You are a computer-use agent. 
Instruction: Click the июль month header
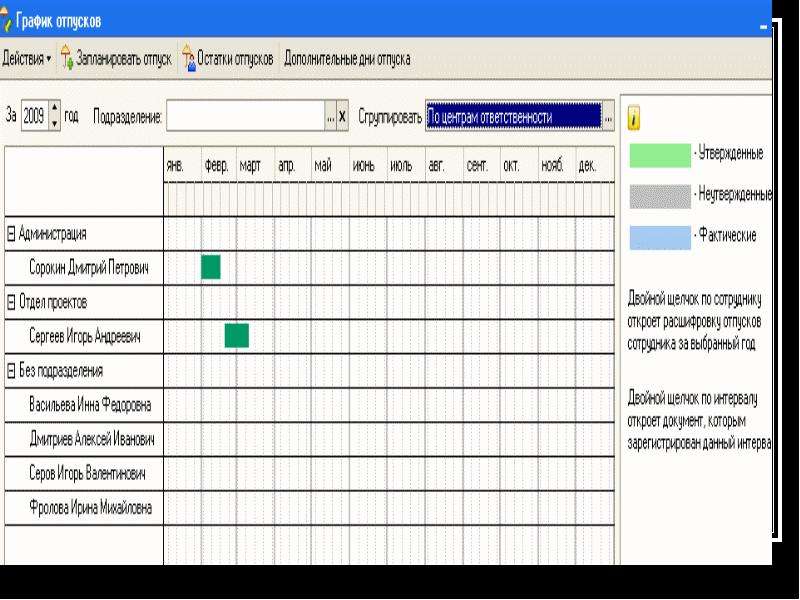click(x=406, y=165)
